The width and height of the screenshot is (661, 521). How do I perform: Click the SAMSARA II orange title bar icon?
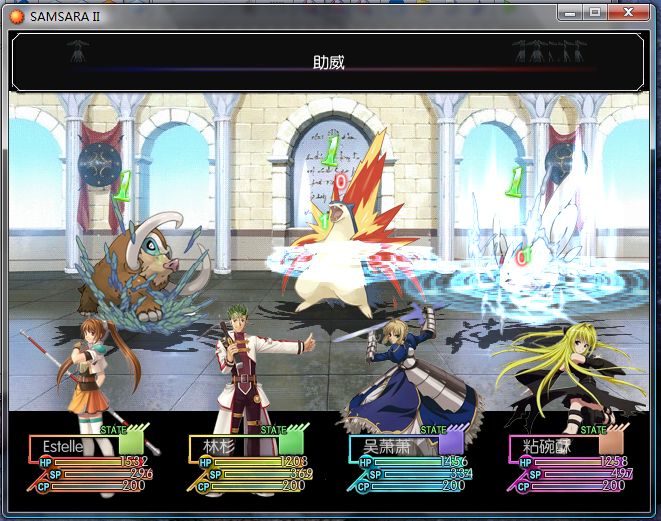(x=17, y=16)
